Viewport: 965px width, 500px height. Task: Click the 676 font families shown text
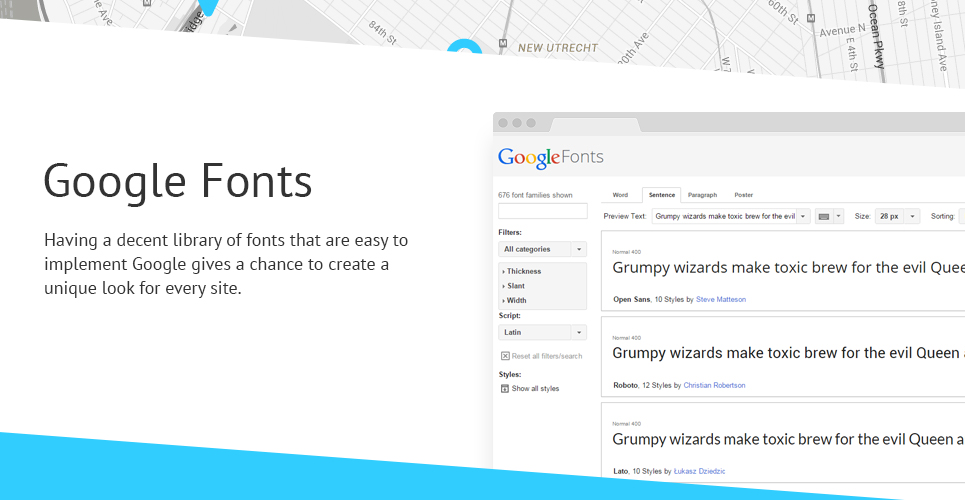(x=535, y=195)
